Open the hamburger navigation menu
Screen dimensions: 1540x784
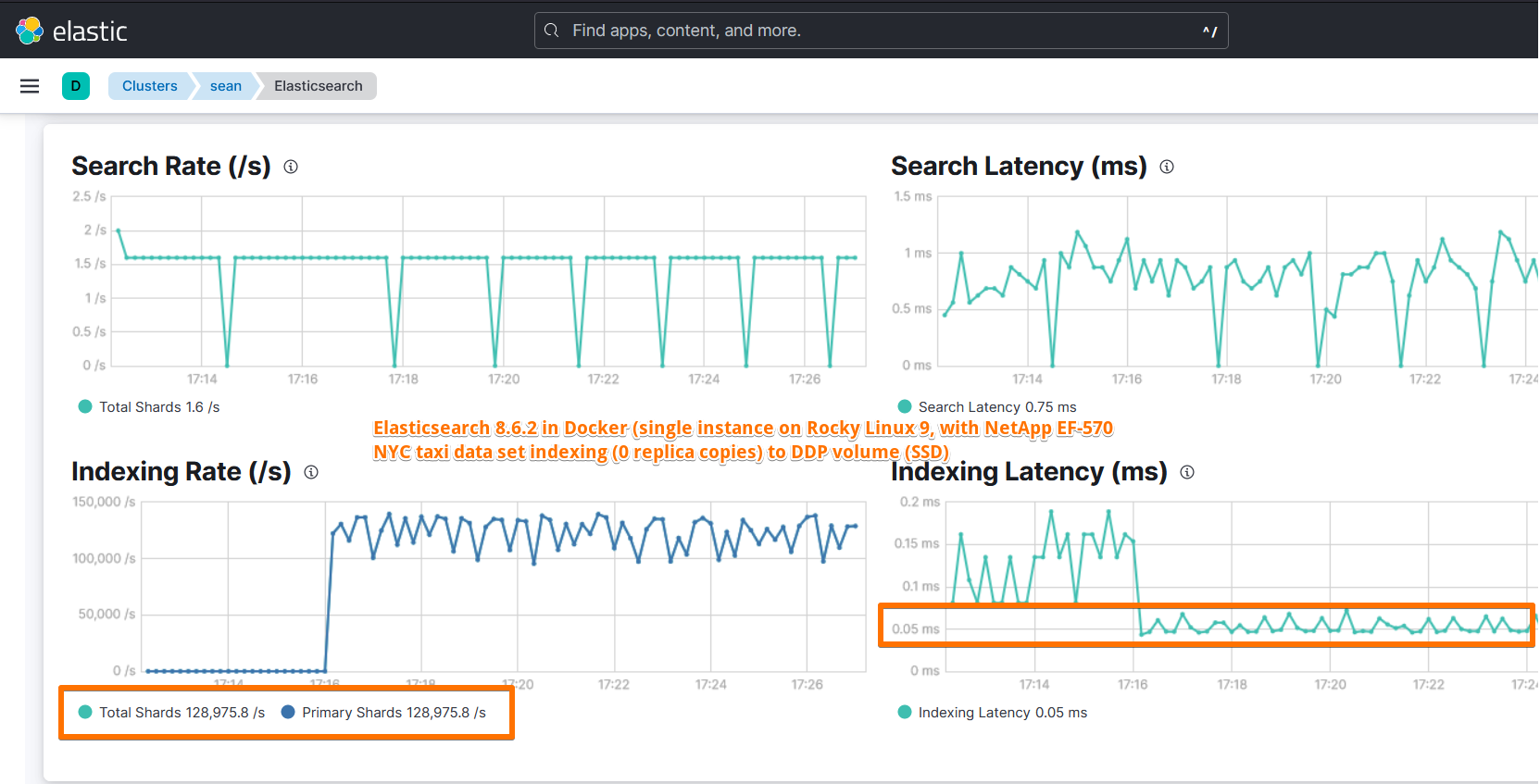click(x=30, y=86)
